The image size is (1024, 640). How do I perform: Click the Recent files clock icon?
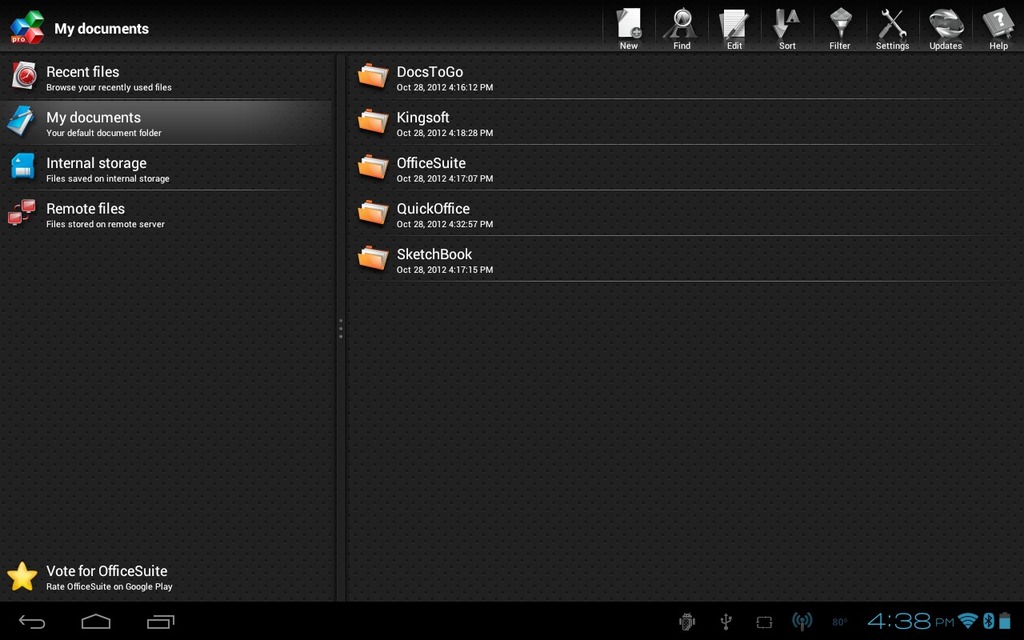pyautogui.click(x=24, y=76)
